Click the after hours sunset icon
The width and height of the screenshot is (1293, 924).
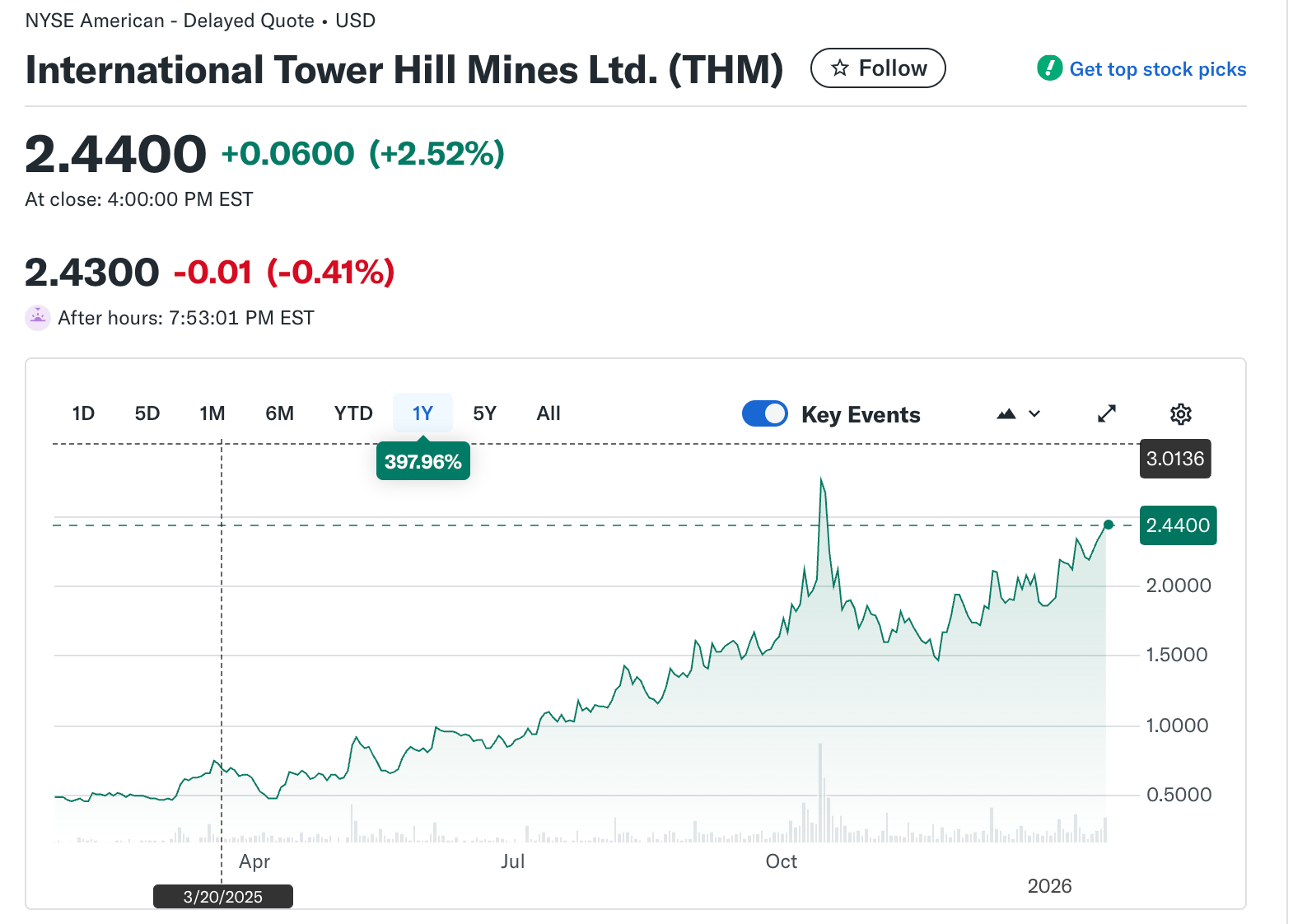click(38, 318)
